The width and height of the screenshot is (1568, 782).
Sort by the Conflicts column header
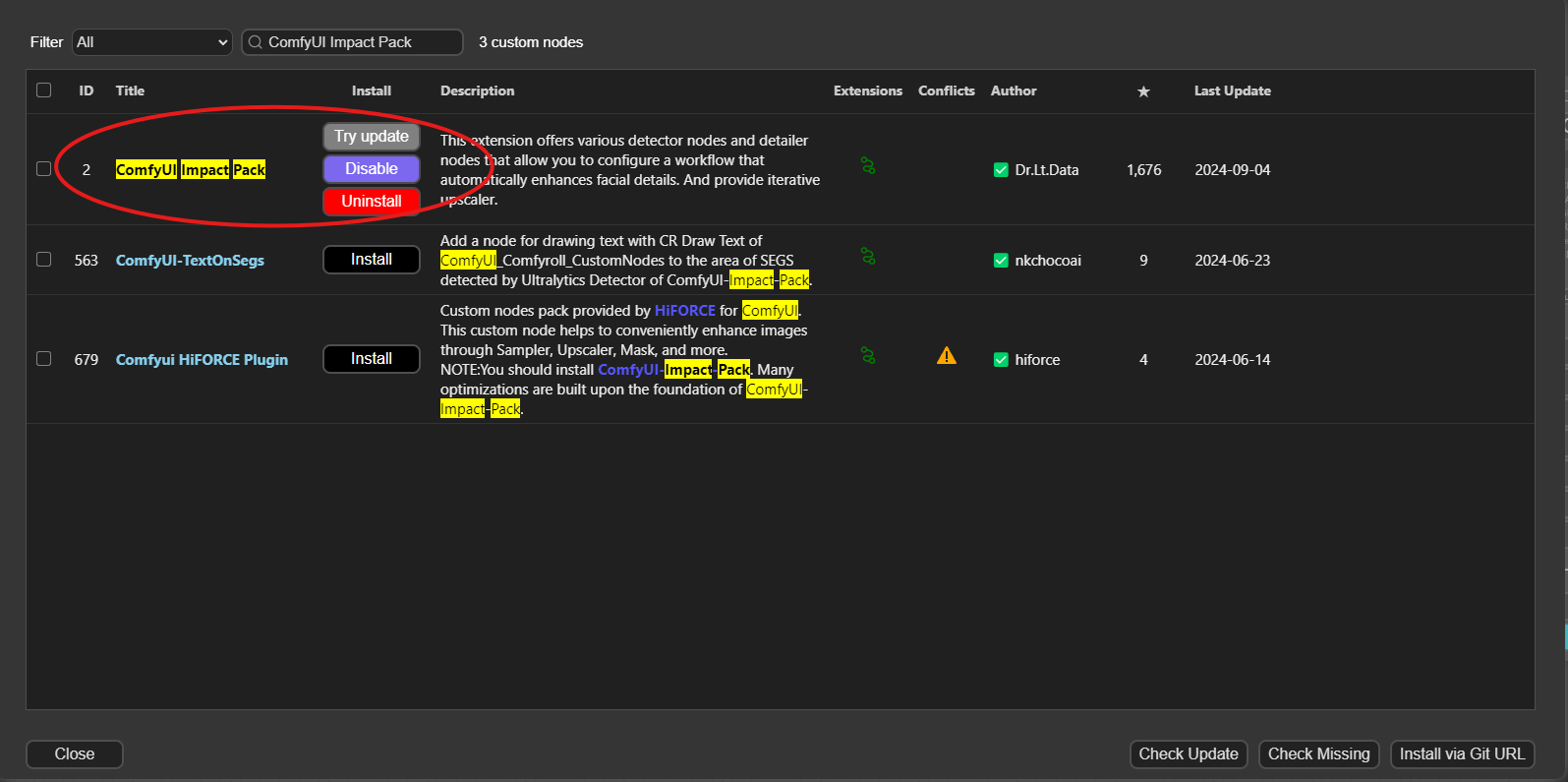click(x=947, y=90)
